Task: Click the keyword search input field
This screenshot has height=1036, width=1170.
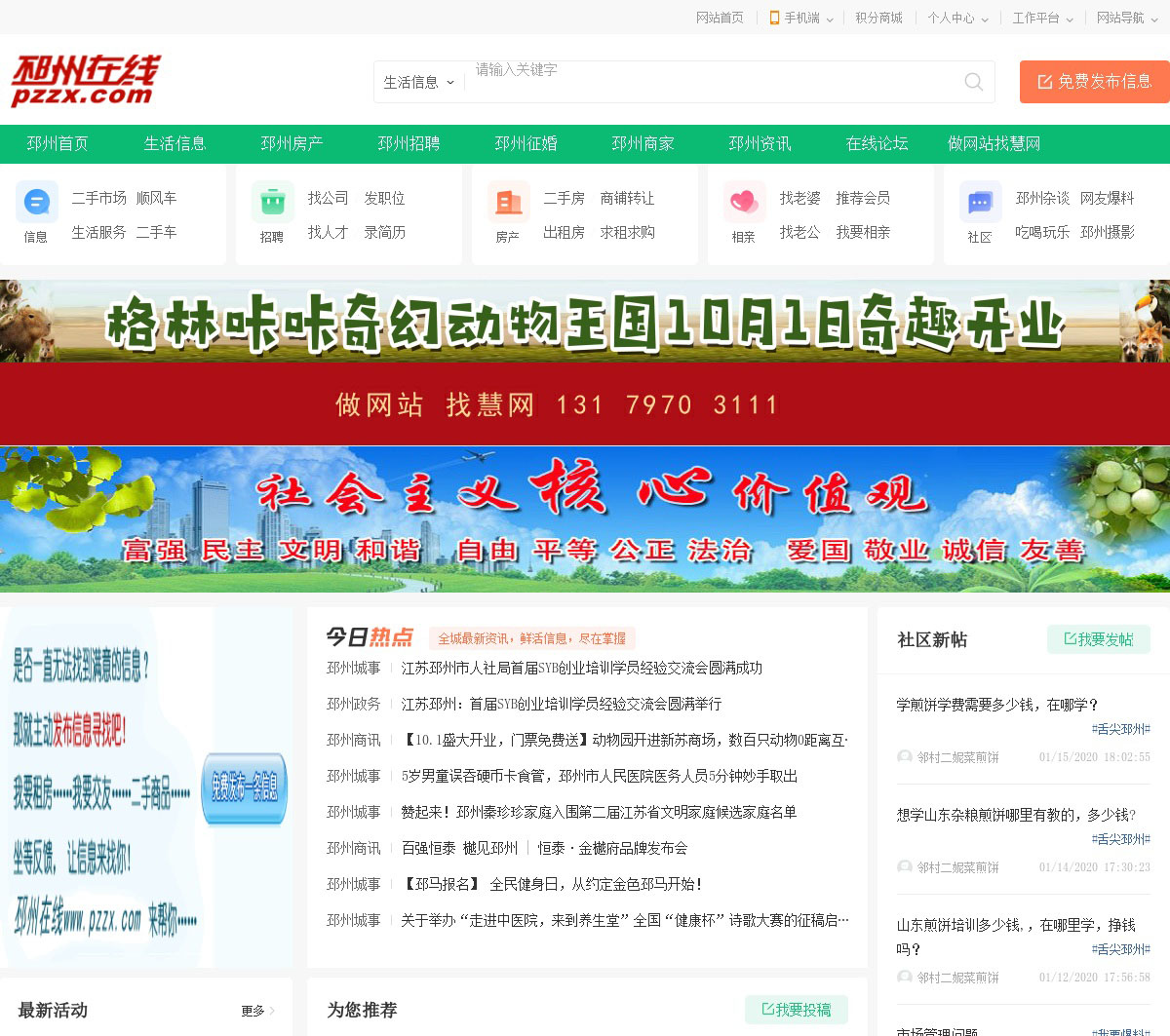Action: click(x=712, y=82)
